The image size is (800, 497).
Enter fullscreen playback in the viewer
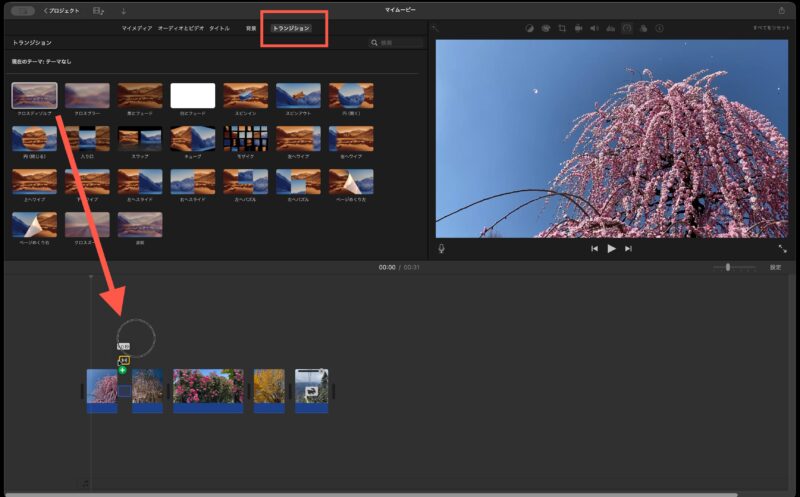[x=782, y=248]
